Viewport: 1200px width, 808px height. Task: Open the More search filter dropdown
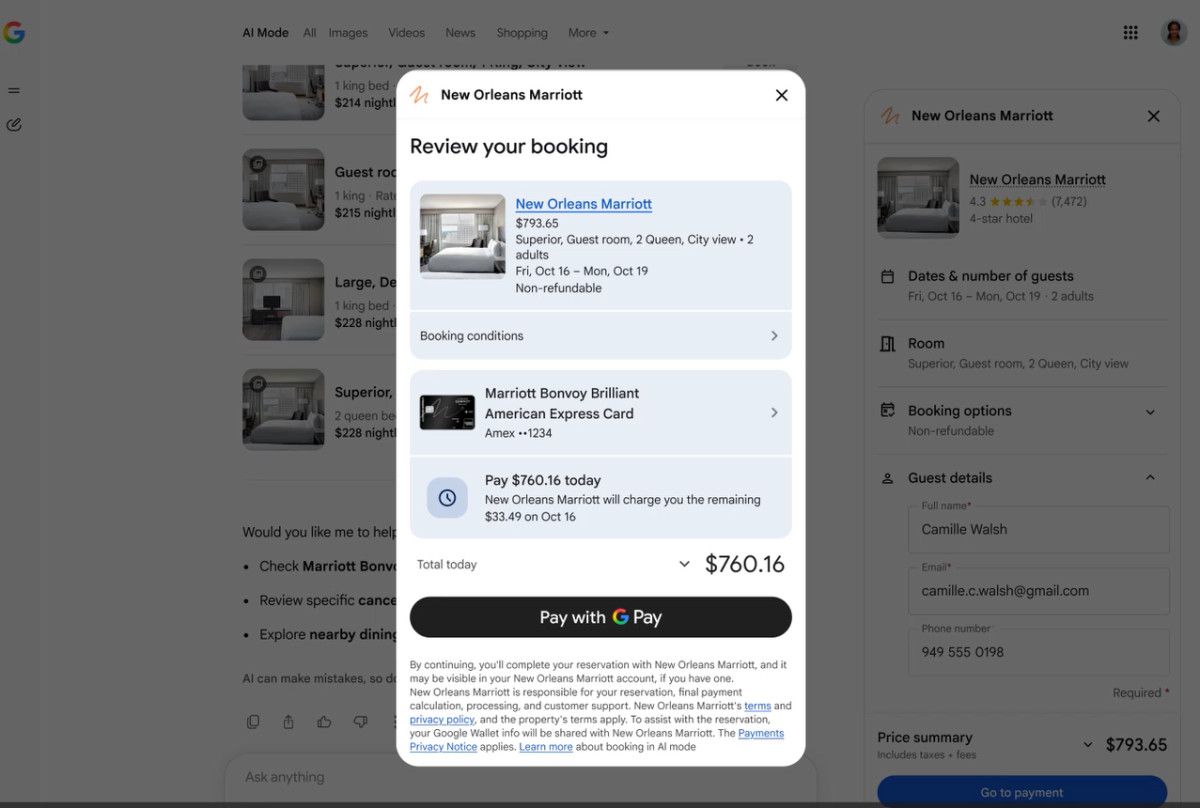588,33
